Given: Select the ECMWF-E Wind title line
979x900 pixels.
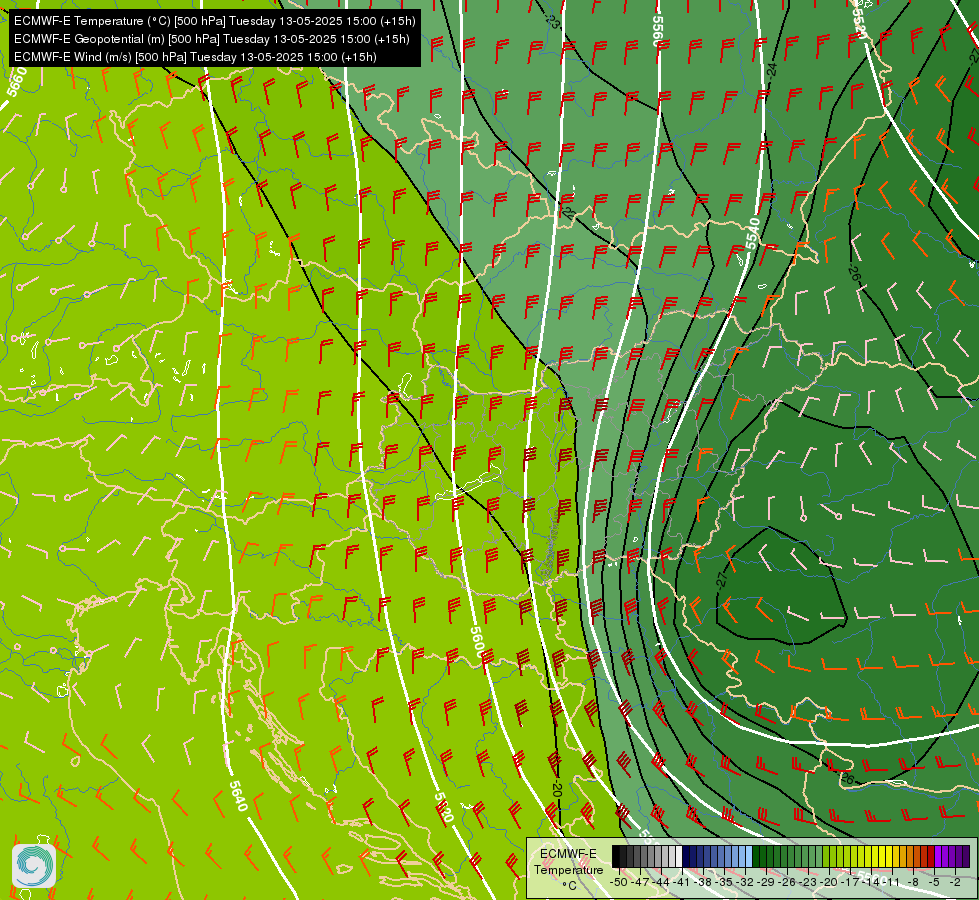Looking at the screenshot, I should [195, 57].
